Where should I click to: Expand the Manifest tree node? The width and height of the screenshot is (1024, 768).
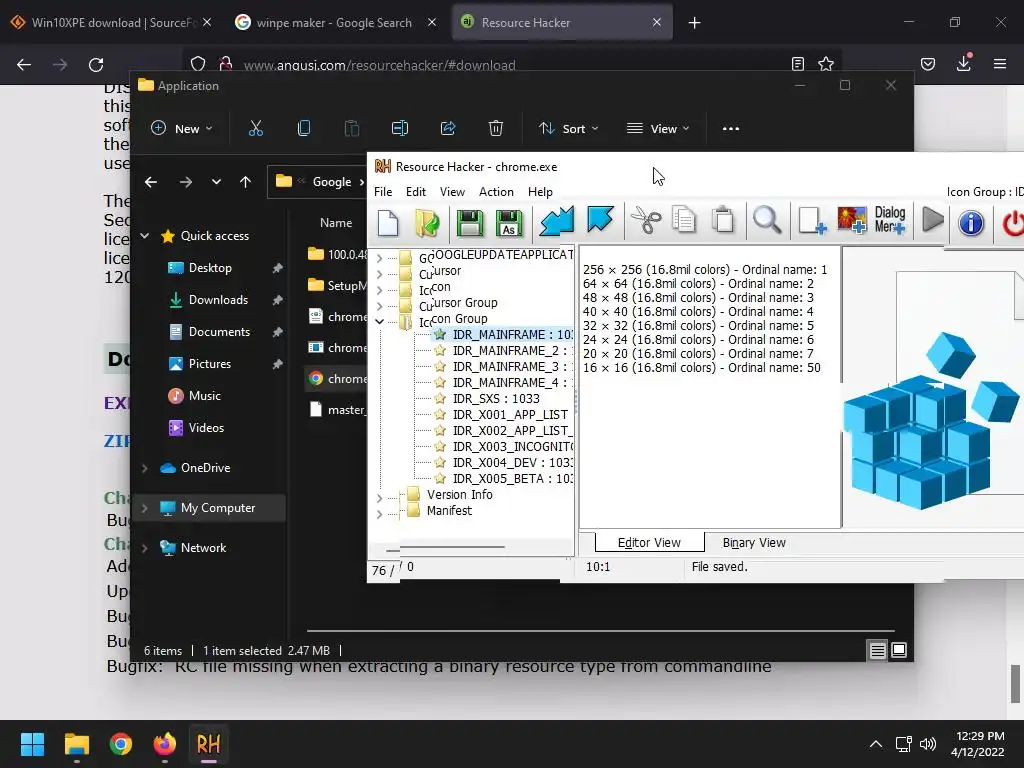tap(379, 515)
